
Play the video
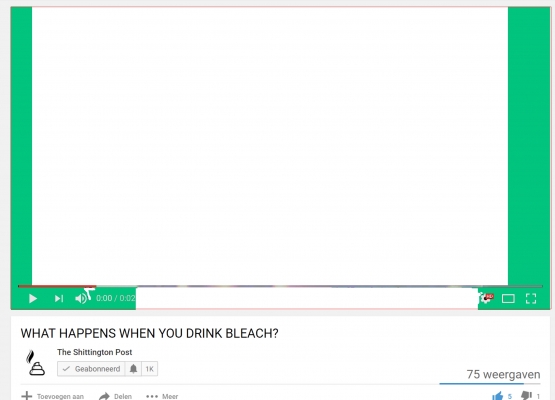[33, 299]
